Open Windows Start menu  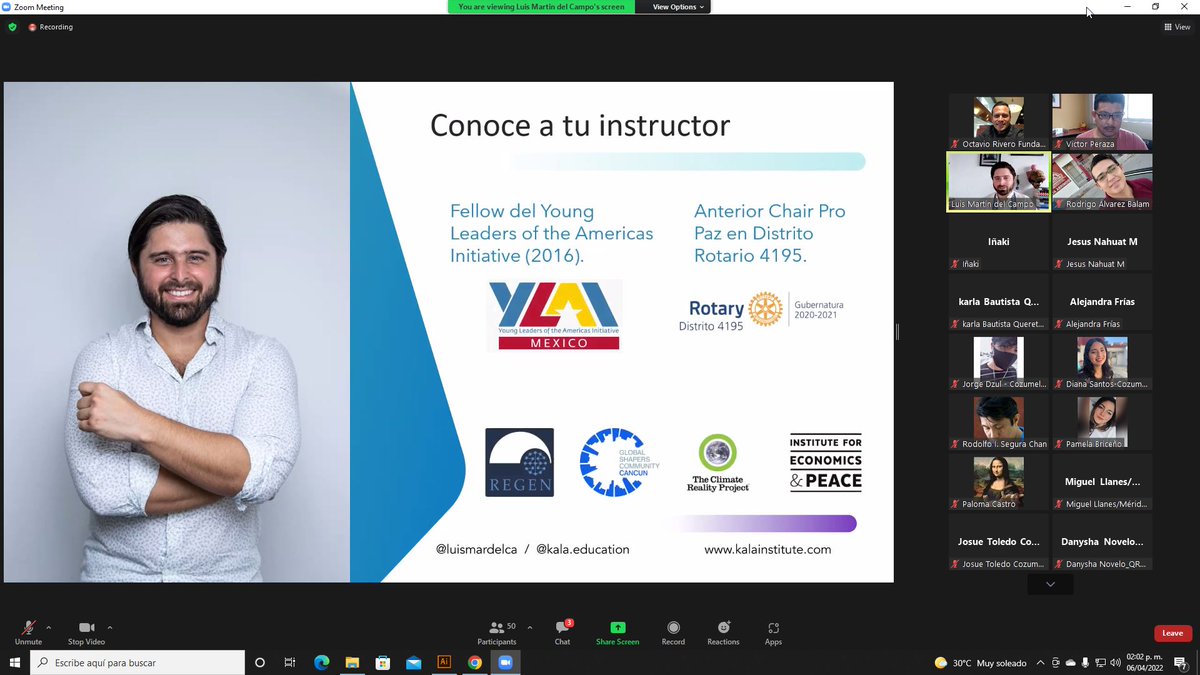[x=15, y=662]
